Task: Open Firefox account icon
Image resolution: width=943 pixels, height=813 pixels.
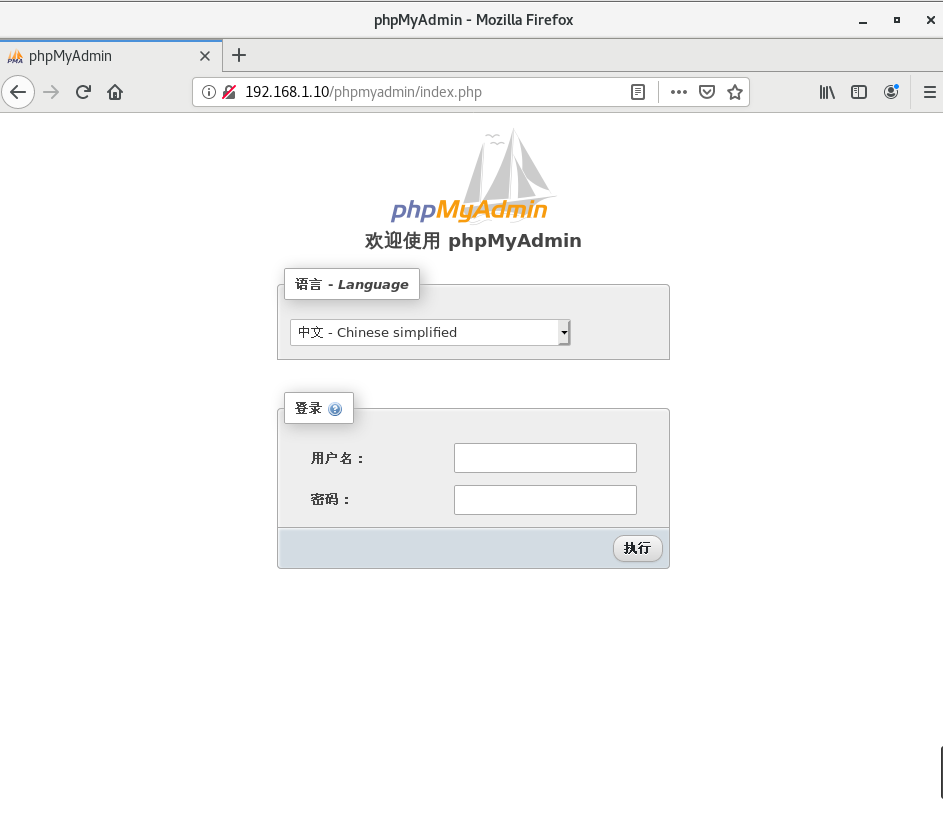Action: [891, 91]
